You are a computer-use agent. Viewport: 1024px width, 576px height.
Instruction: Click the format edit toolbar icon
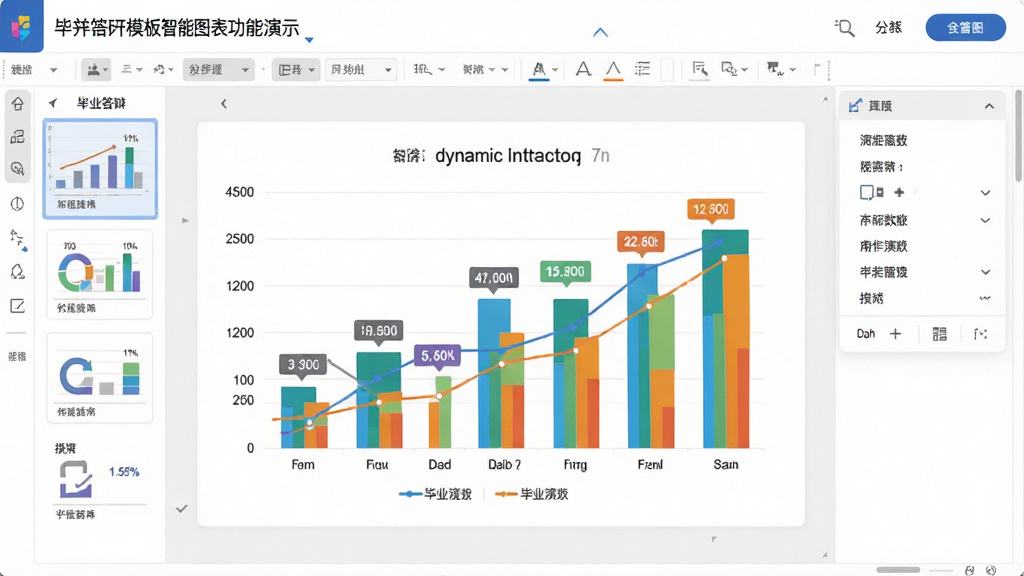[699, 69]
